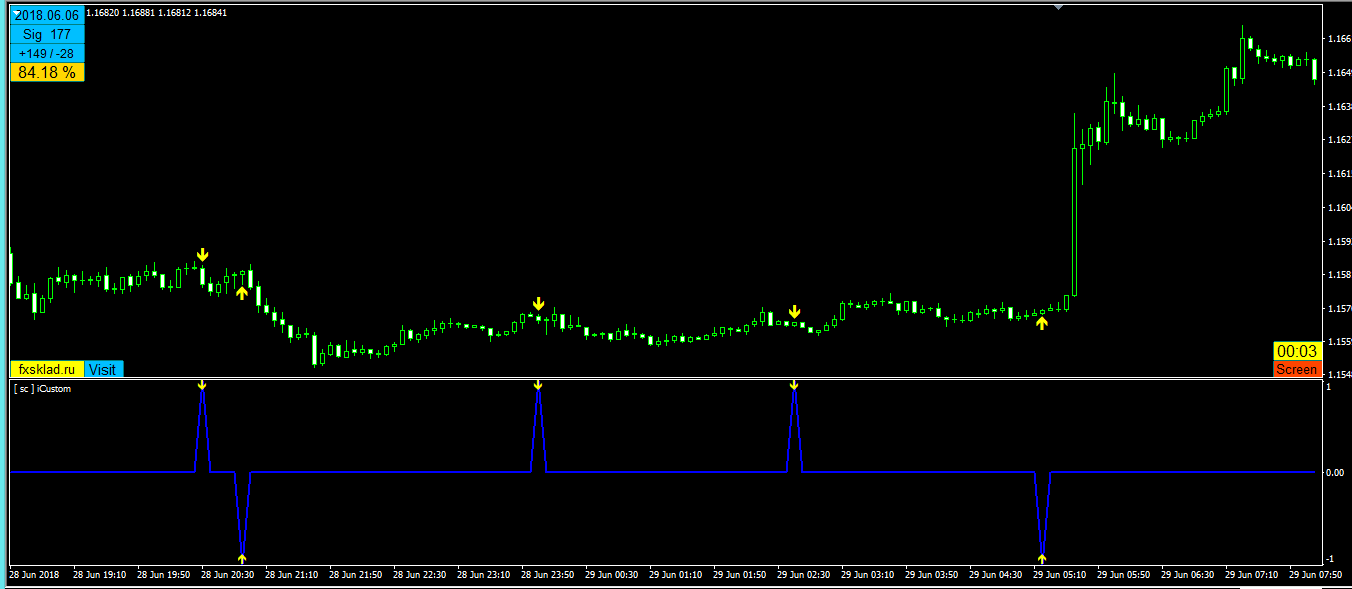Click the 0.00 level on the indicator scale
The height and width of the screenshot is (589, 1352).
coord(1334,472)
